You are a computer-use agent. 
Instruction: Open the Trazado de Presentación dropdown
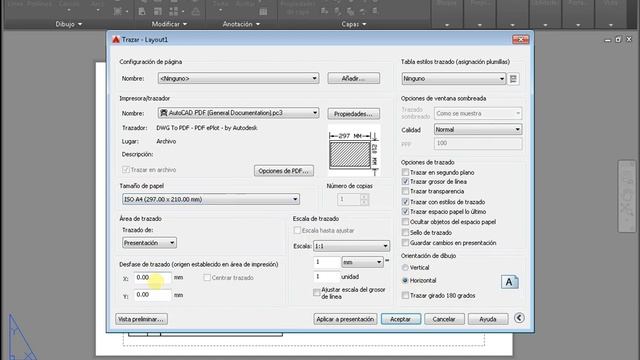149,243
